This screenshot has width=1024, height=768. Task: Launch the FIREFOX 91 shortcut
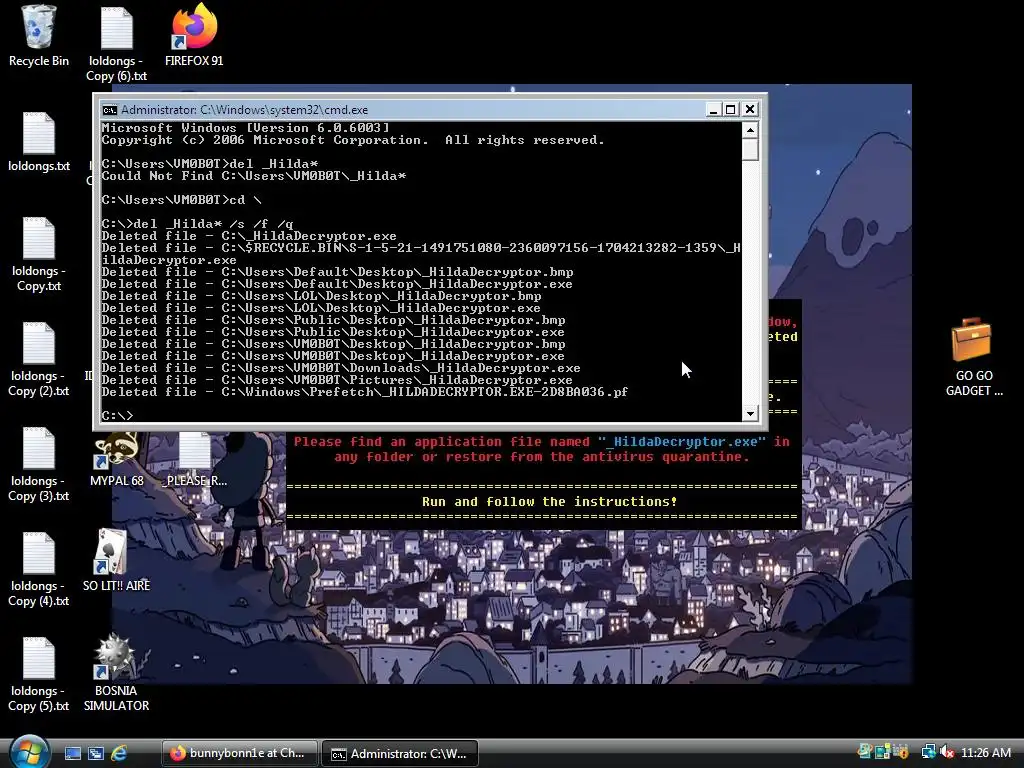[194, 36]
